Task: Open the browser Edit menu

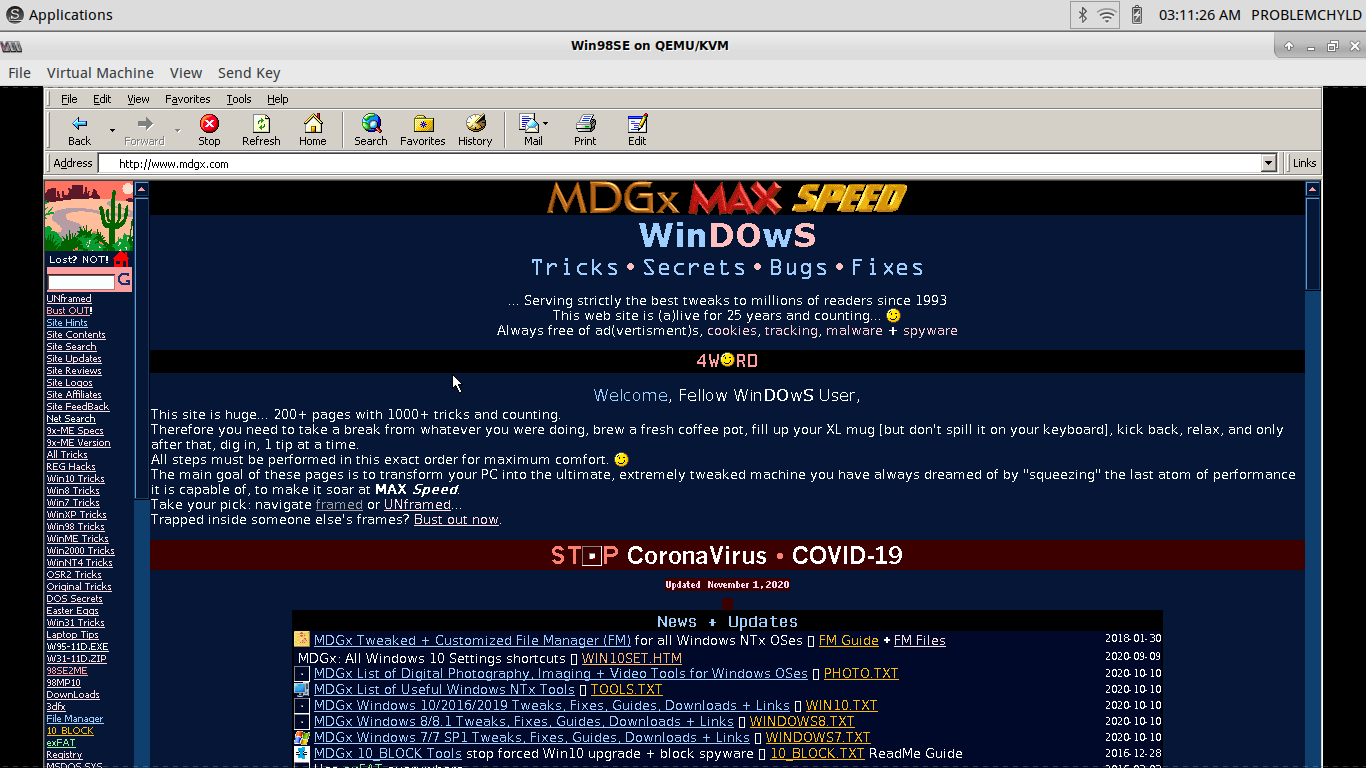Action: coord(102,99)
